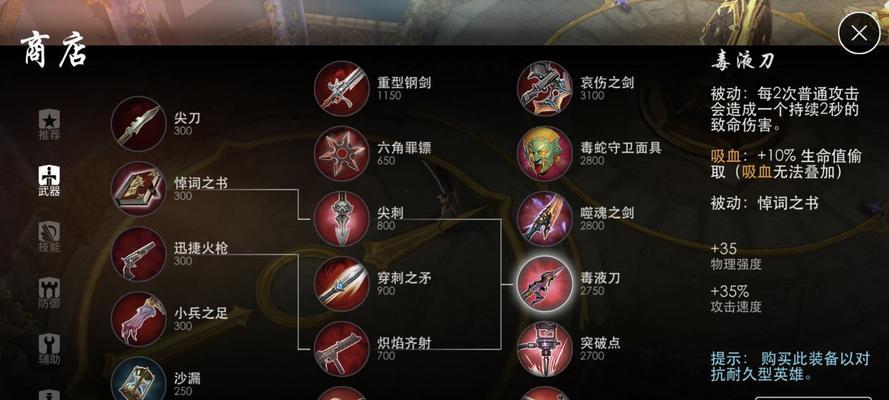Image resolution: width=889 pixels, height=400 pixels.
Task: Close the shop with the X button
Action: coord(859,33)
